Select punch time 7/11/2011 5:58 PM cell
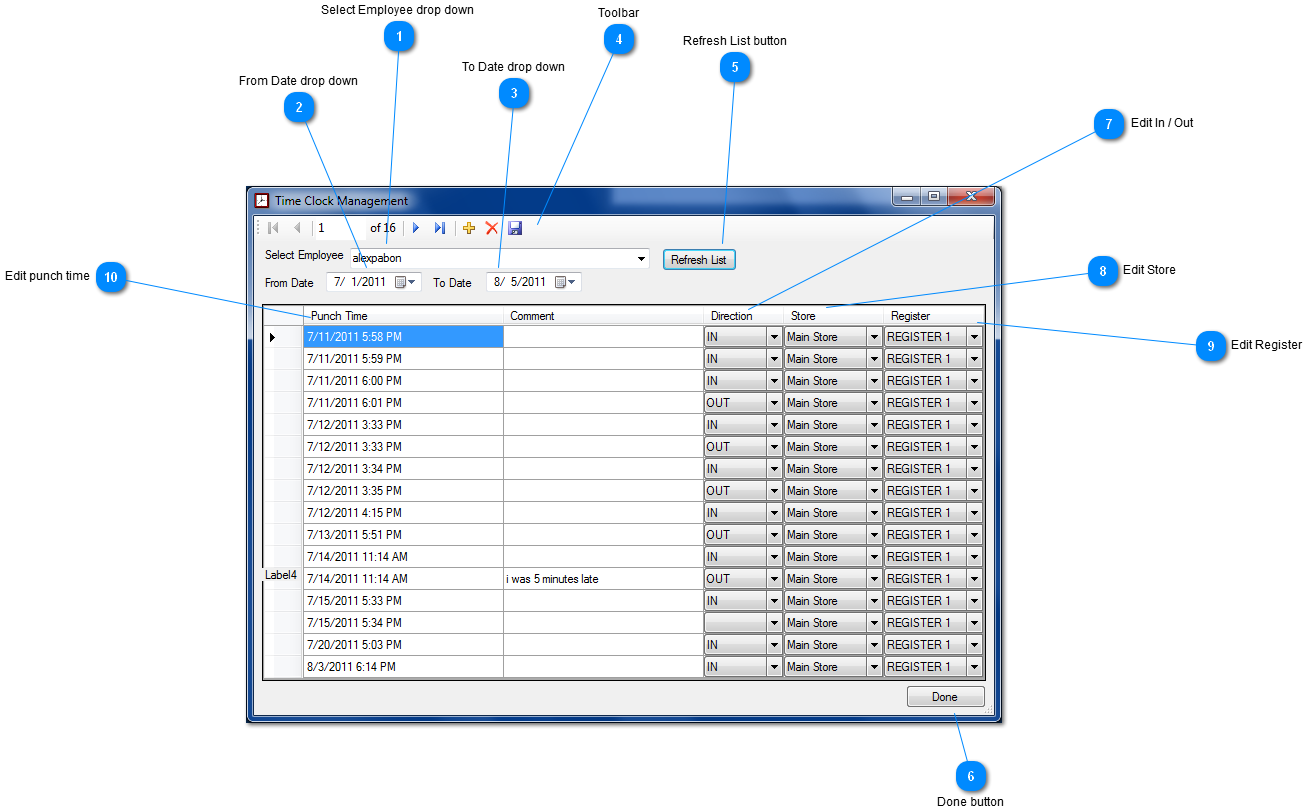This screenshot has width=1306, height=812. point(403,337)
